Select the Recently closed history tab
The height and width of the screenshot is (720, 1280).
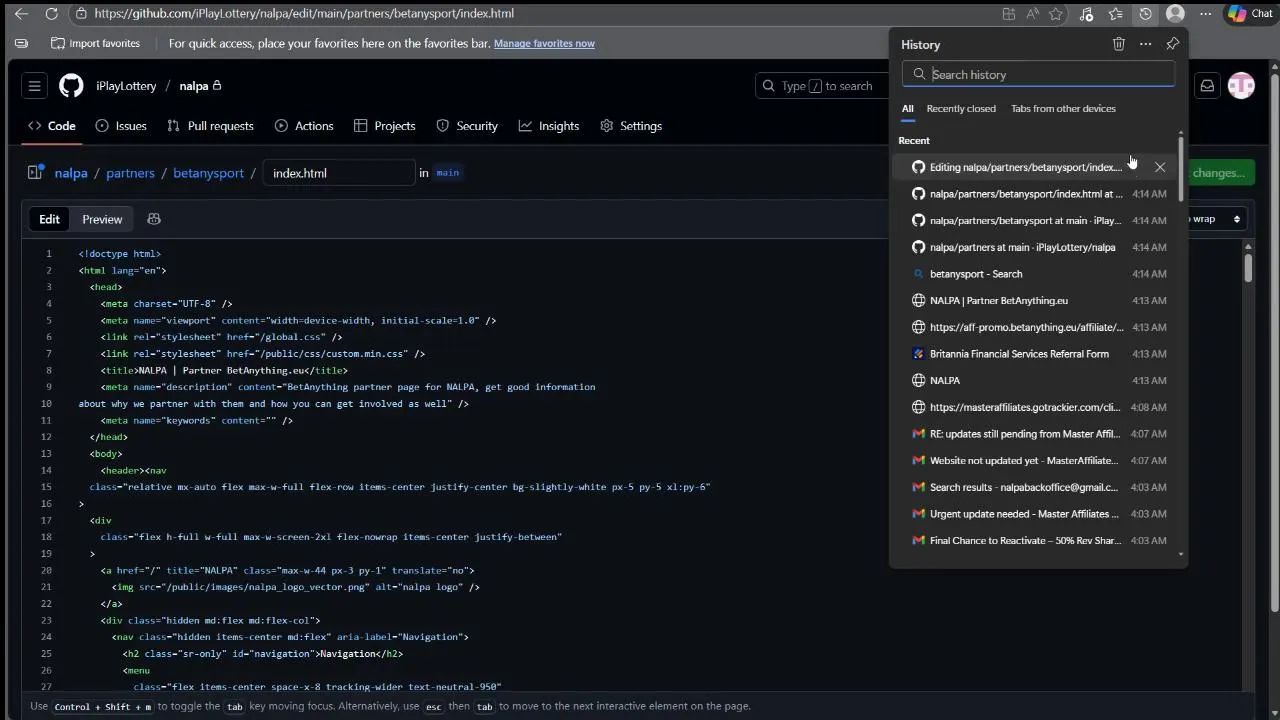point(961,109)
